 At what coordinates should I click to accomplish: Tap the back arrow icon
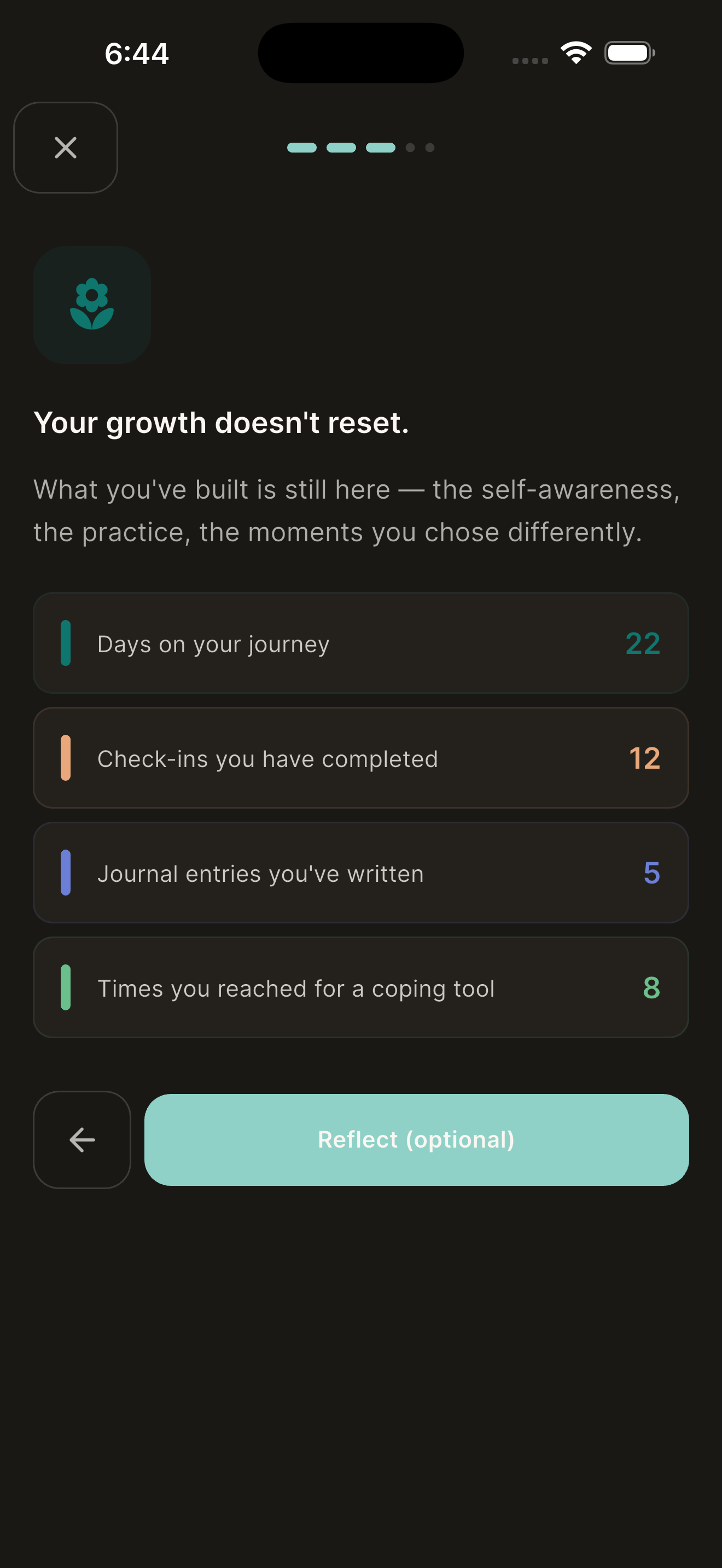coord(81,1139)
